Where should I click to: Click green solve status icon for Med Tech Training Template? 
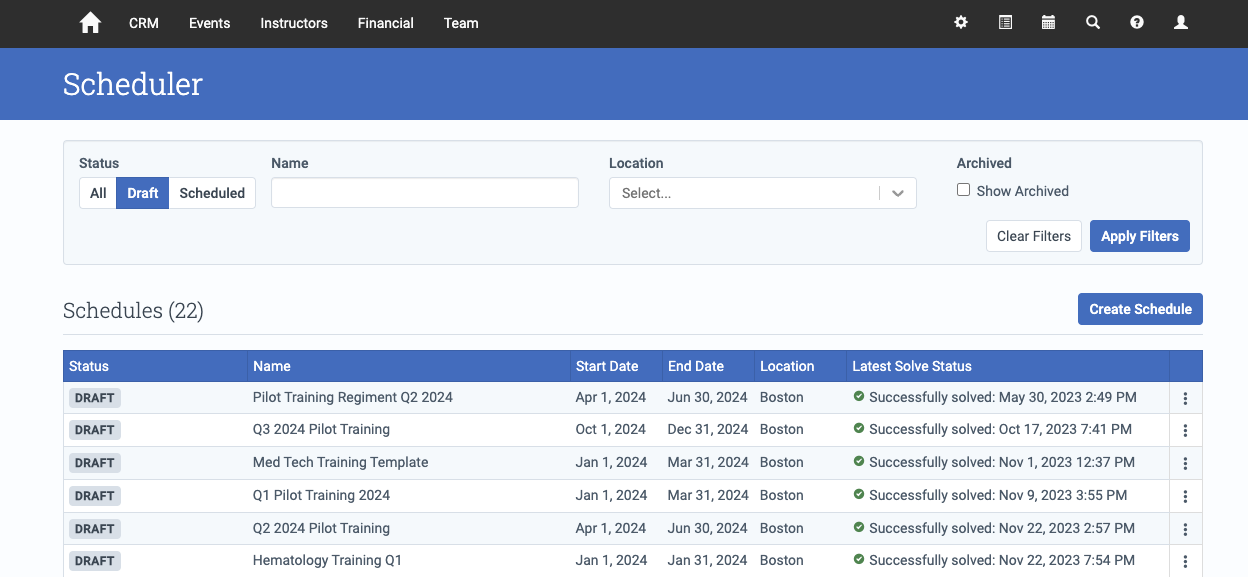pos(858,462)
